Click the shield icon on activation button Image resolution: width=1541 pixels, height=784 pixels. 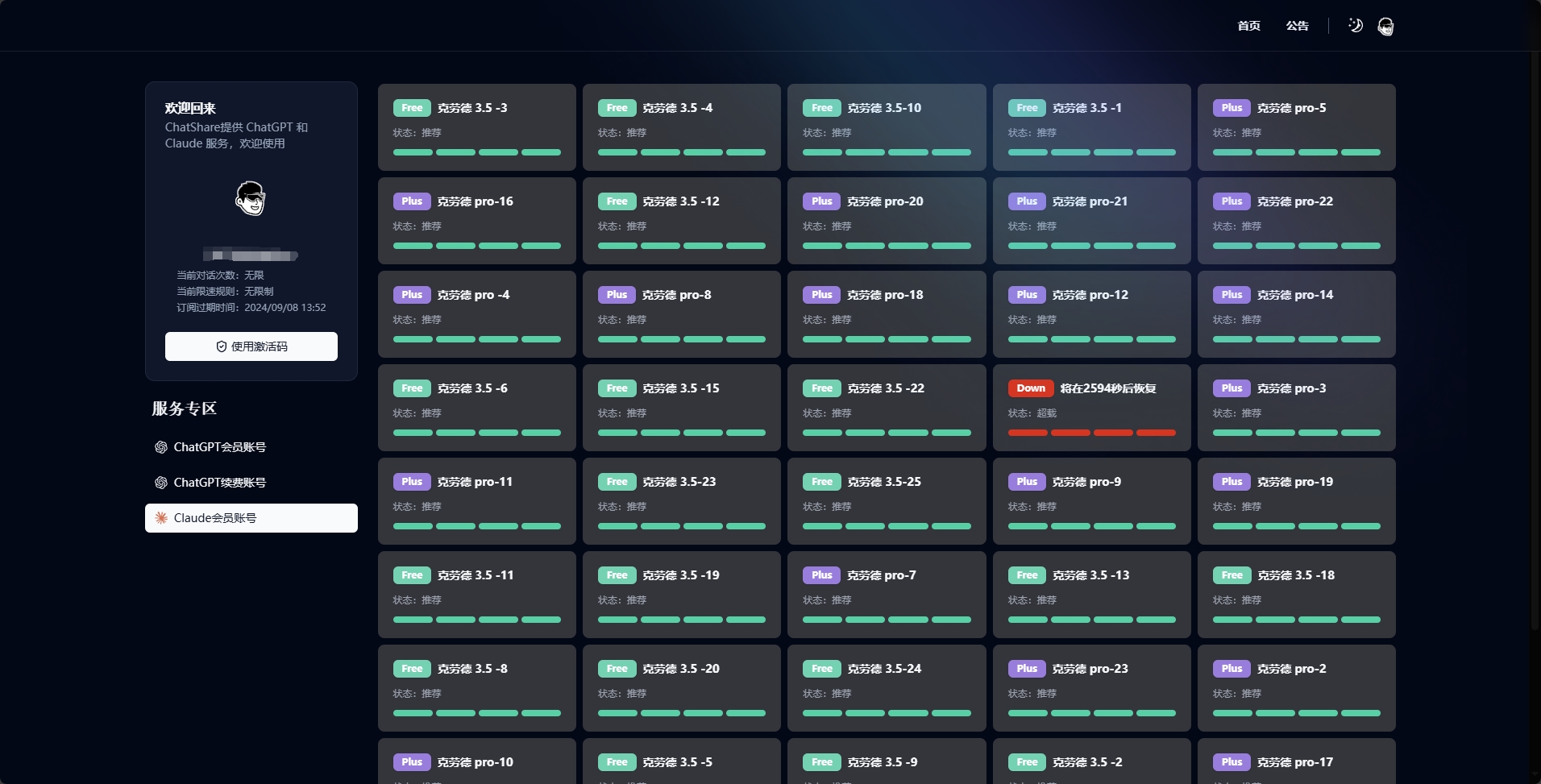click(222, 346)
